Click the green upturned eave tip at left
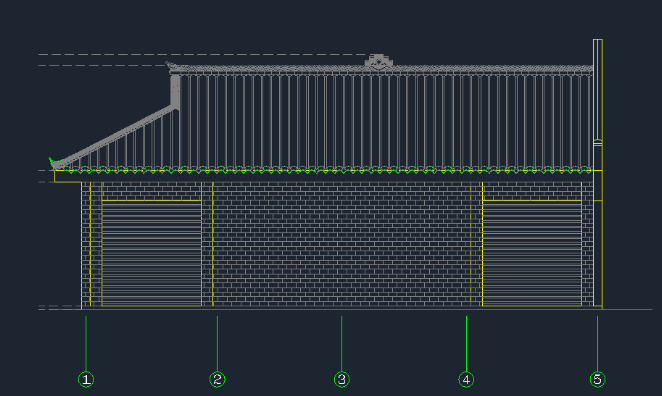The width and height of the screenshot is (662, 396). [54, 163]
